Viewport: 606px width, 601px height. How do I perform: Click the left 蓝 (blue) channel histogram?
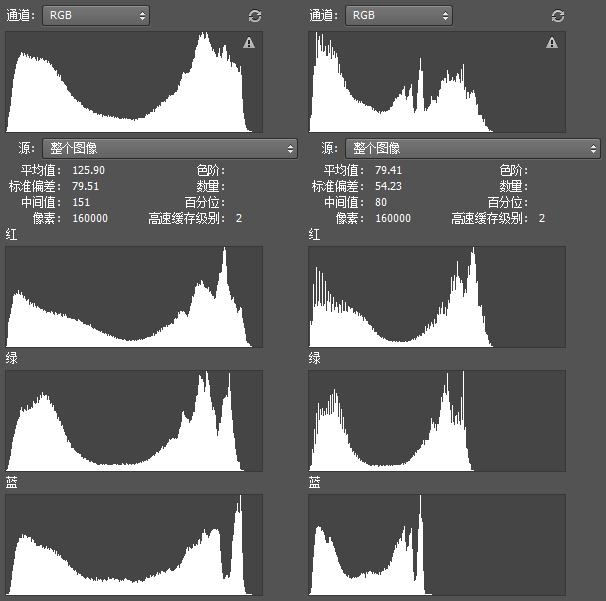[134, 545]
